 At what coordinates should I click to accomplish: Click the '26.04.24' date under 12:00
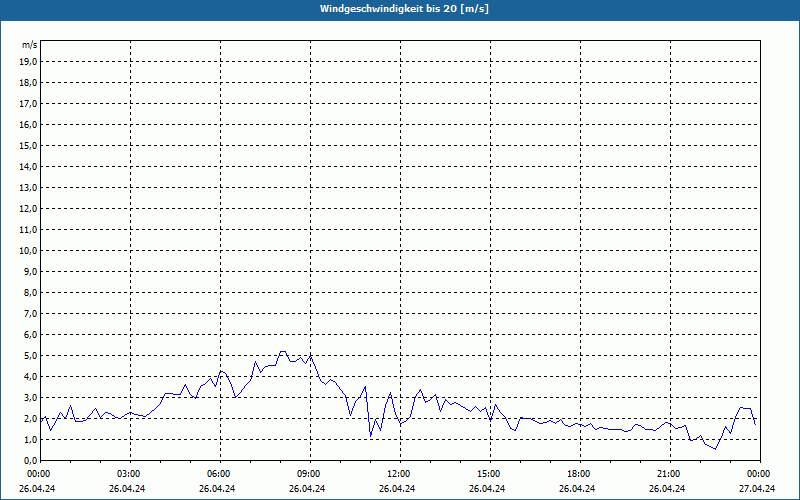[397, 488]
